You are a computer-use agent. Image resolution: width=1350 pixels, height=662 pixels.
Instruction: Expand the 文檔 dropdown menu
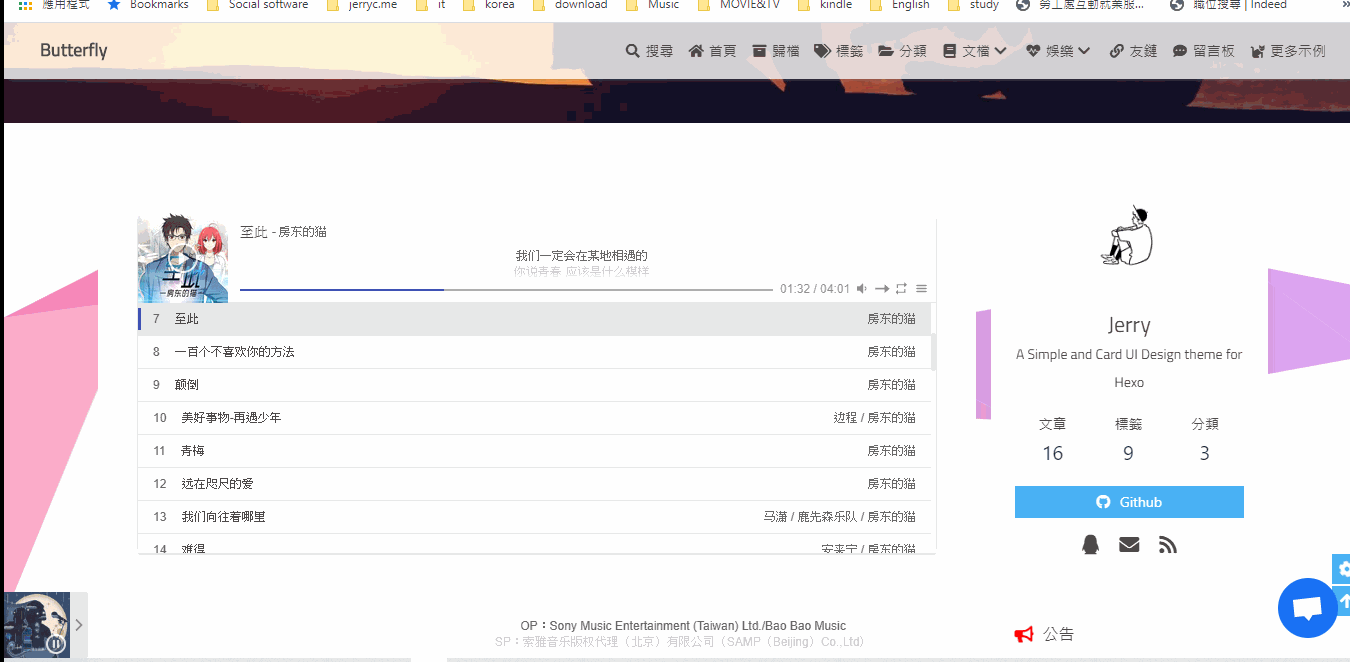click(x=974, y=51)
